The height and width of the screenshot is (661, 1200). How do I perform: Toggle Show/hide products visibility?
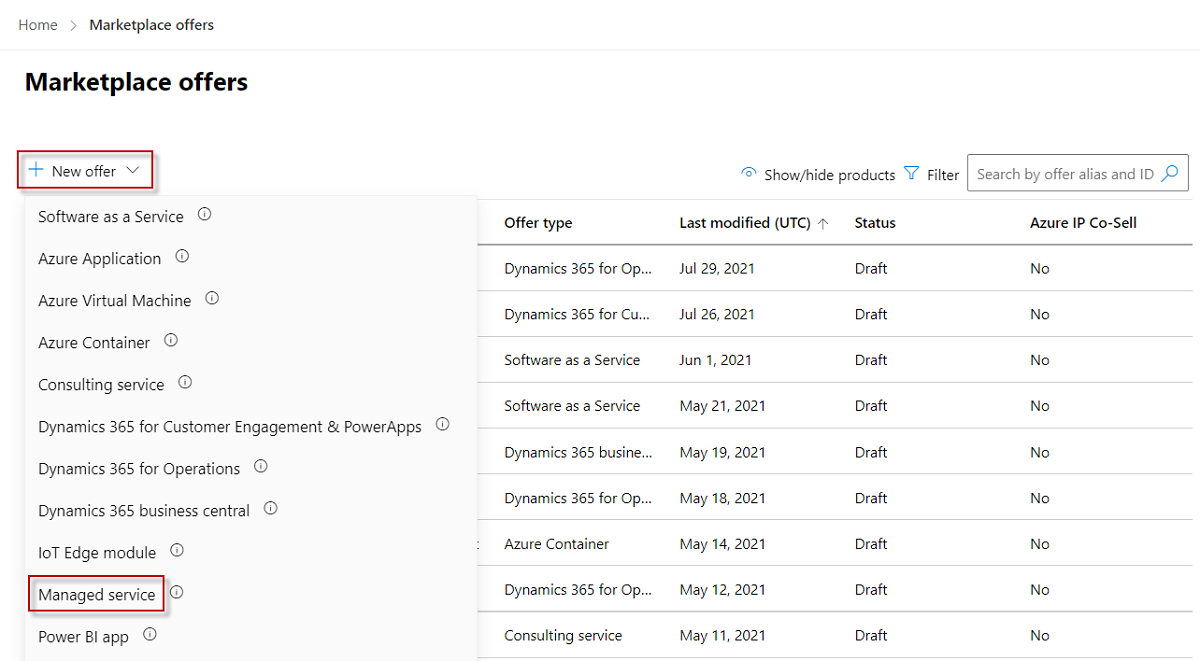click(x=818, y=174)
